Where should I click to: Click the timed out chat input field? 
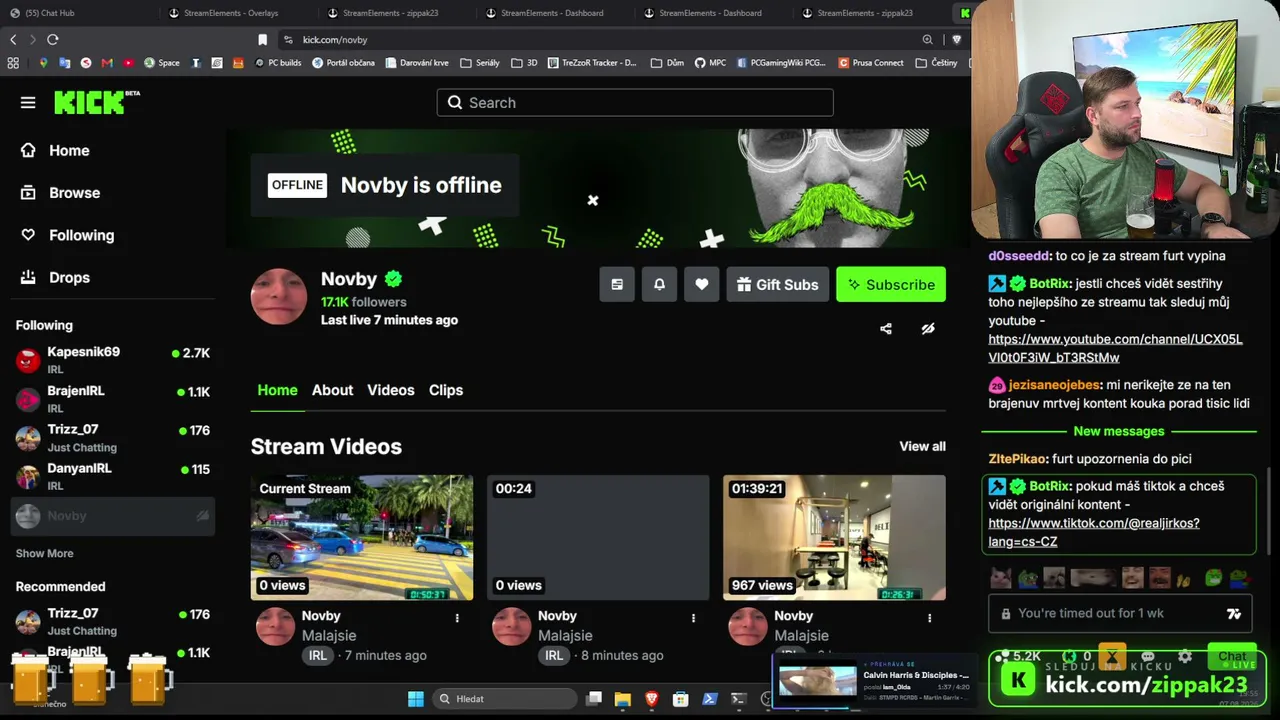point(1120,613)
